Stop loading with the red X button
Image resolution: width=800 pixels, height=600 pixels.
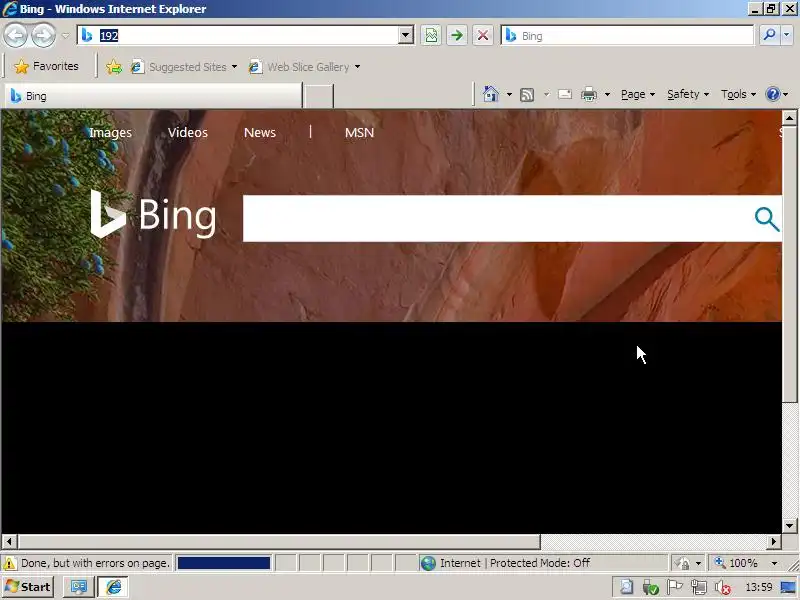pos(483,36)
